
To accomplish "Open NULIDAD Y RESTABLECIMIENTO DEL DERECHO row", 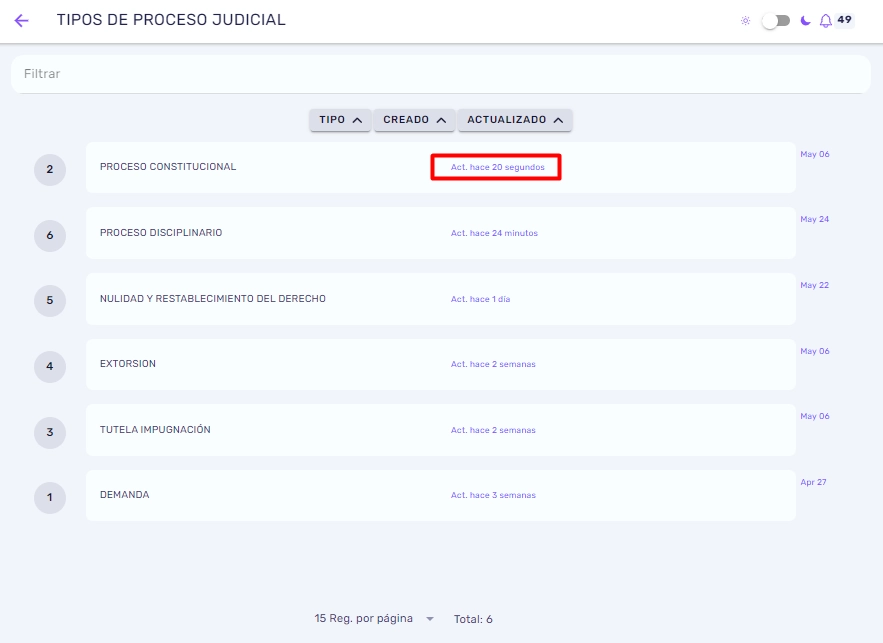I will pyautogui.click(x=441, y=299).
